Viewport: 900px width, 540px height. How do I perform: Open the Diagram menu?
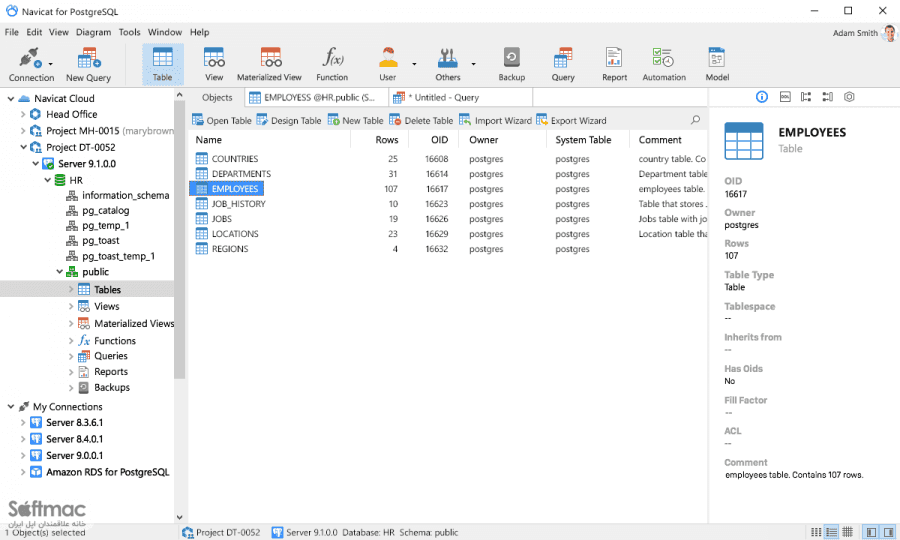coord(94,32)
